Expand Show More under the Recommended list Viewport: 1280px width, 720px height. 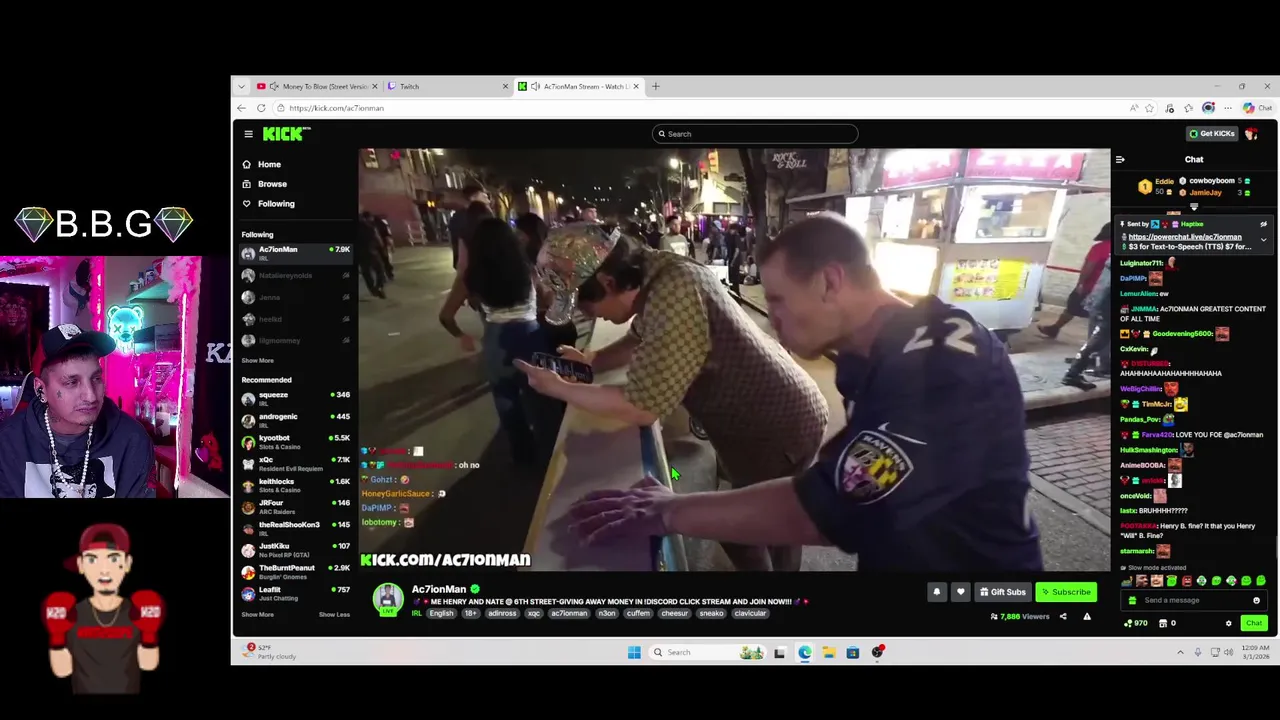[x=257, y=615]
